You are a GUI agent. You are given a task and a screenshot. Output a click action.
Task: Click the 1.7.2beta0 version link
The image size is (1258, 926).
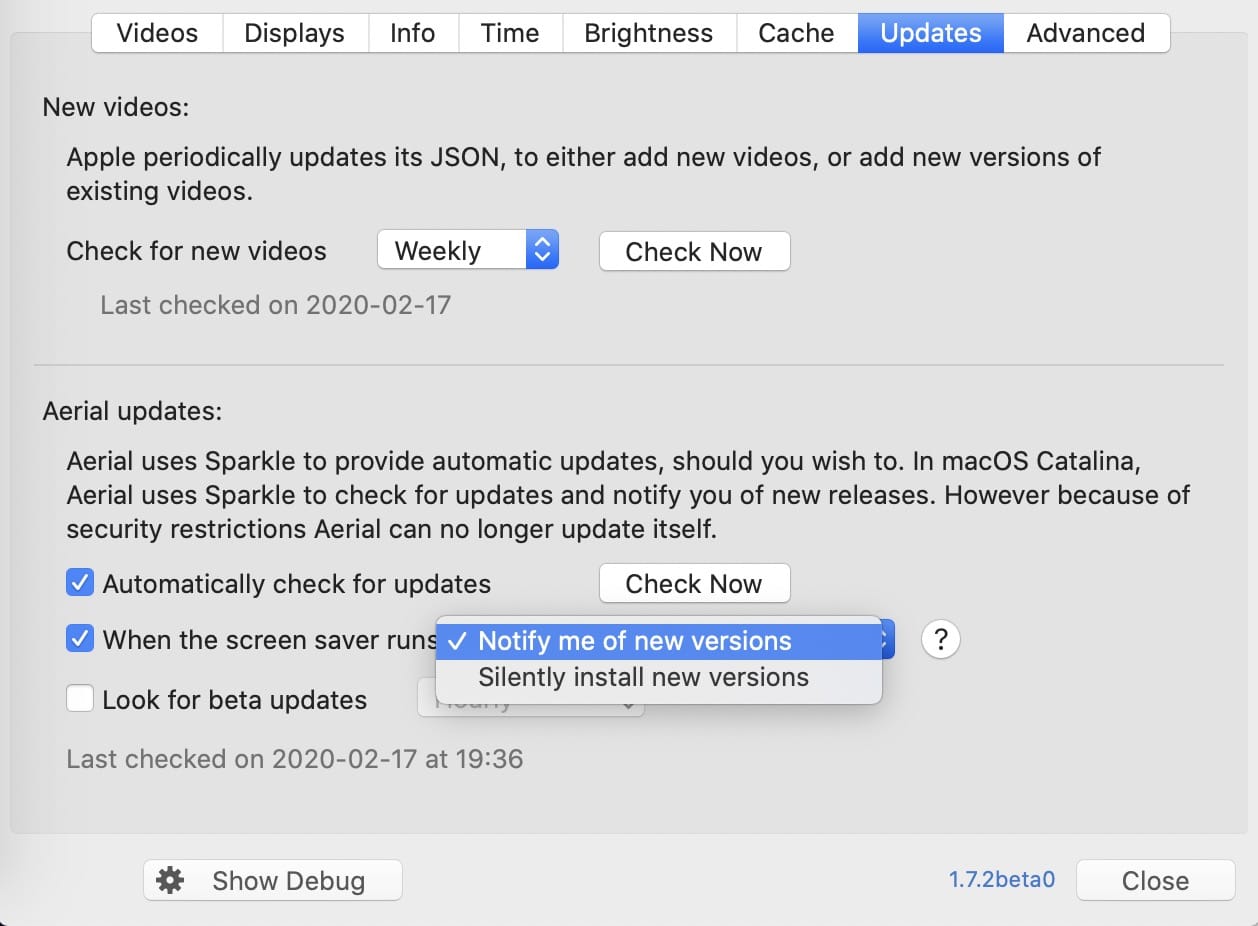click(1002, 880)
